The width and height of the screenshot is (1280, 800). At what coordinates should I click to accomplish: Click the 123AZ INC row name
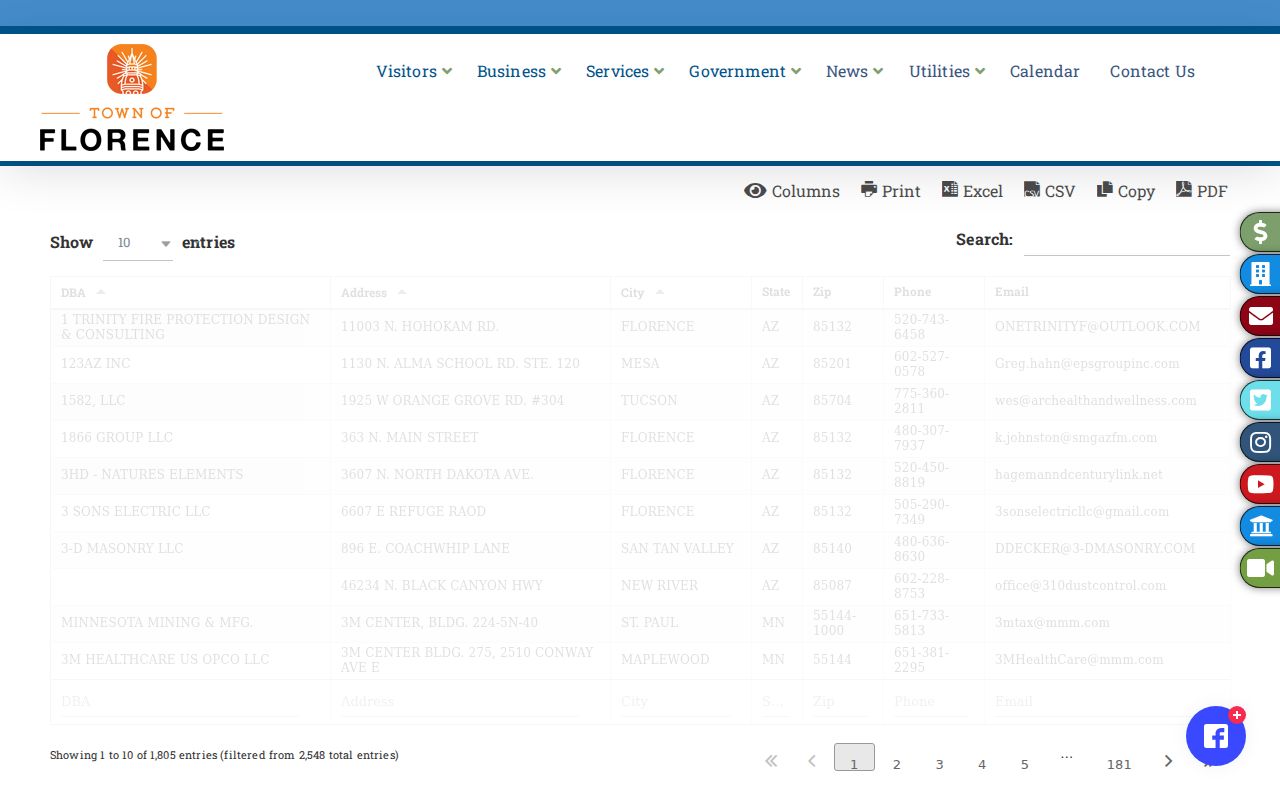(x=96, y=363)
